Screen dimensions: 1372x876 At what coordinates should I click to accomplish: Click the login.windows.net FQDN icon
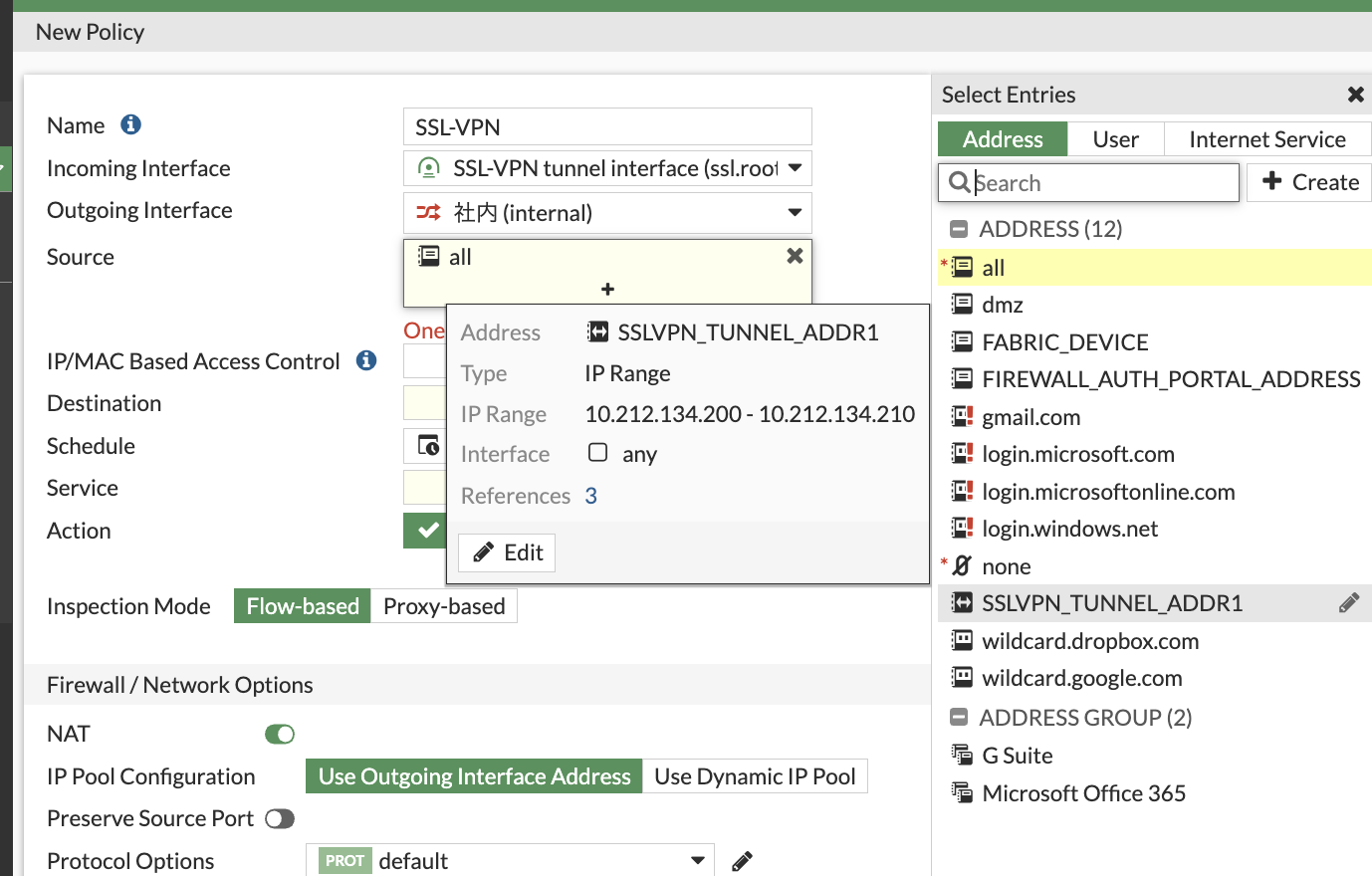(962, 528)
